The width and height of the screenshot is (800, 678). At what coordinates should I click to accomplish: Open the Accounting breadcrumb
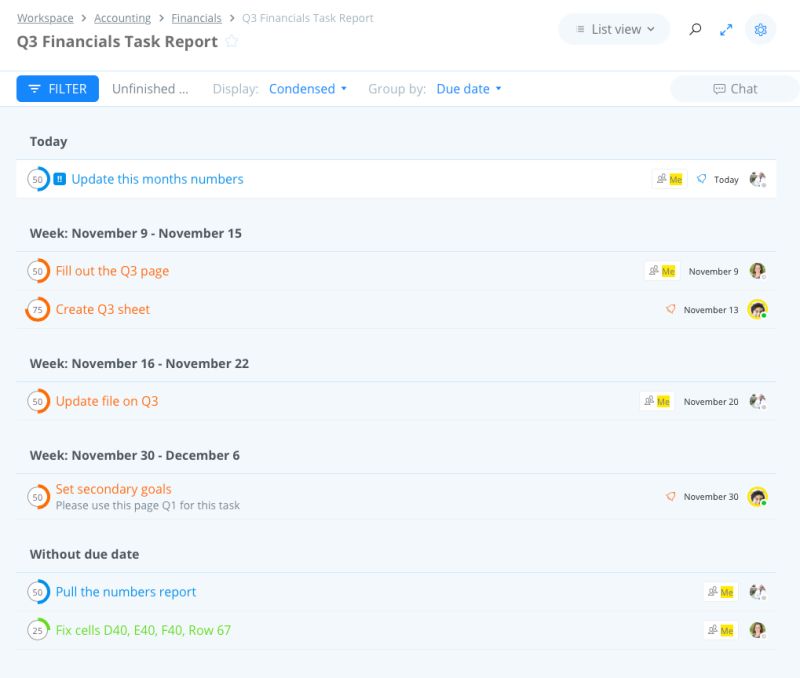(122, 17)
